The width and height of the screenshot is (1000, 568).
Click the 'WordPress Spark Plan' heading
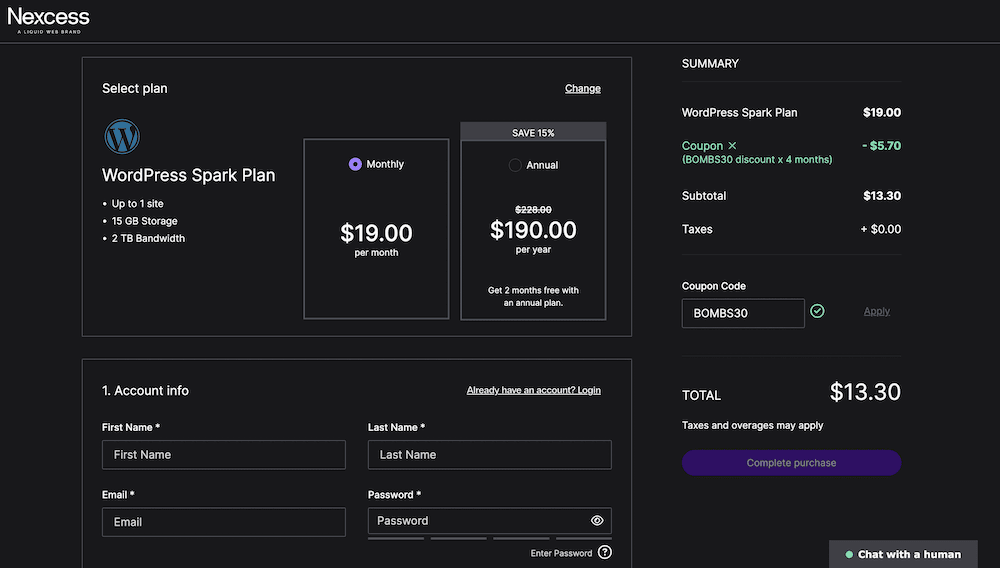pos(189,175)
